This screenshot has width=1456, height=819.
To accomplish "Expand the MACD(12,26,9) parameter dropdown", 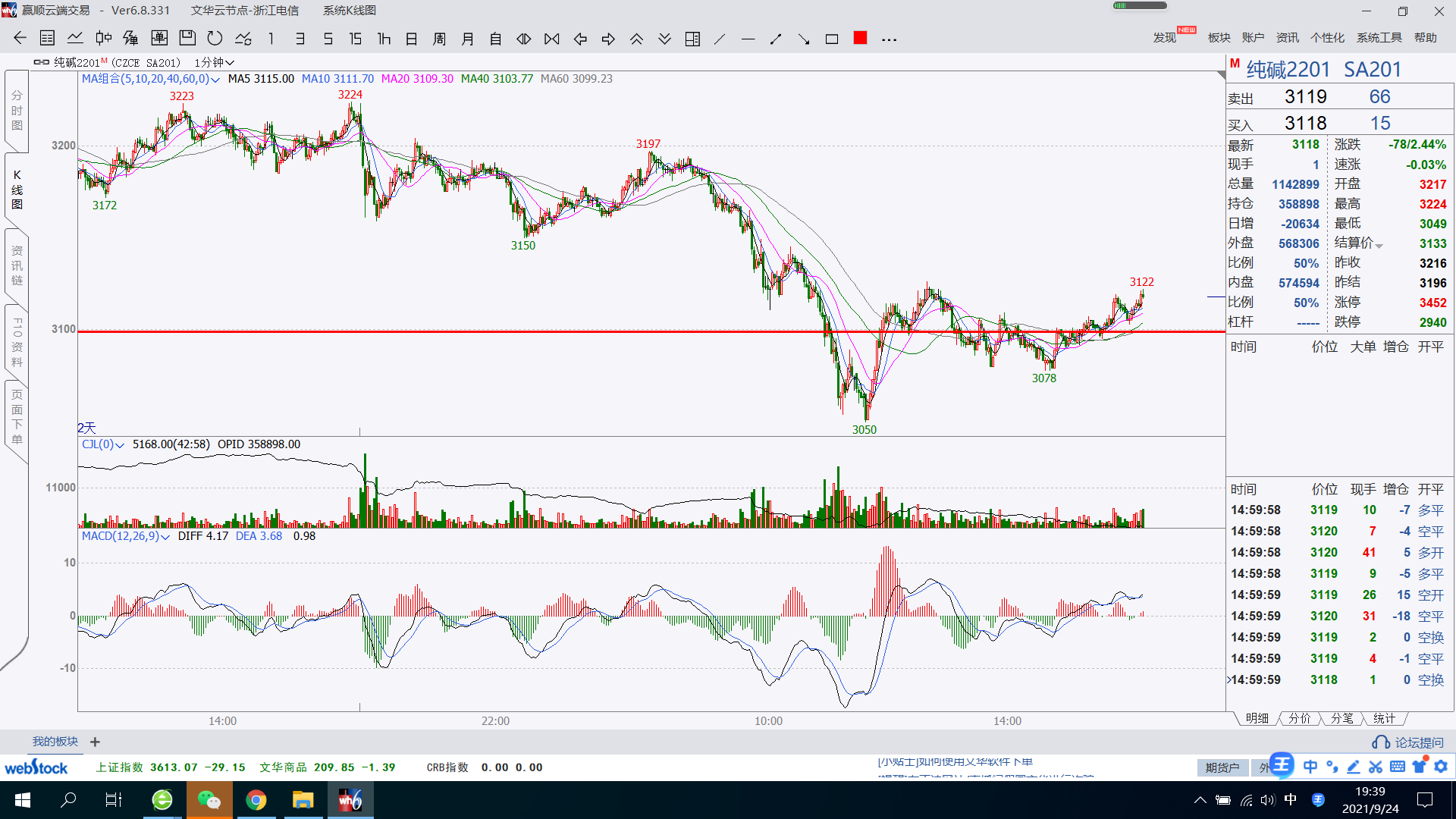I will coord(165,537).
